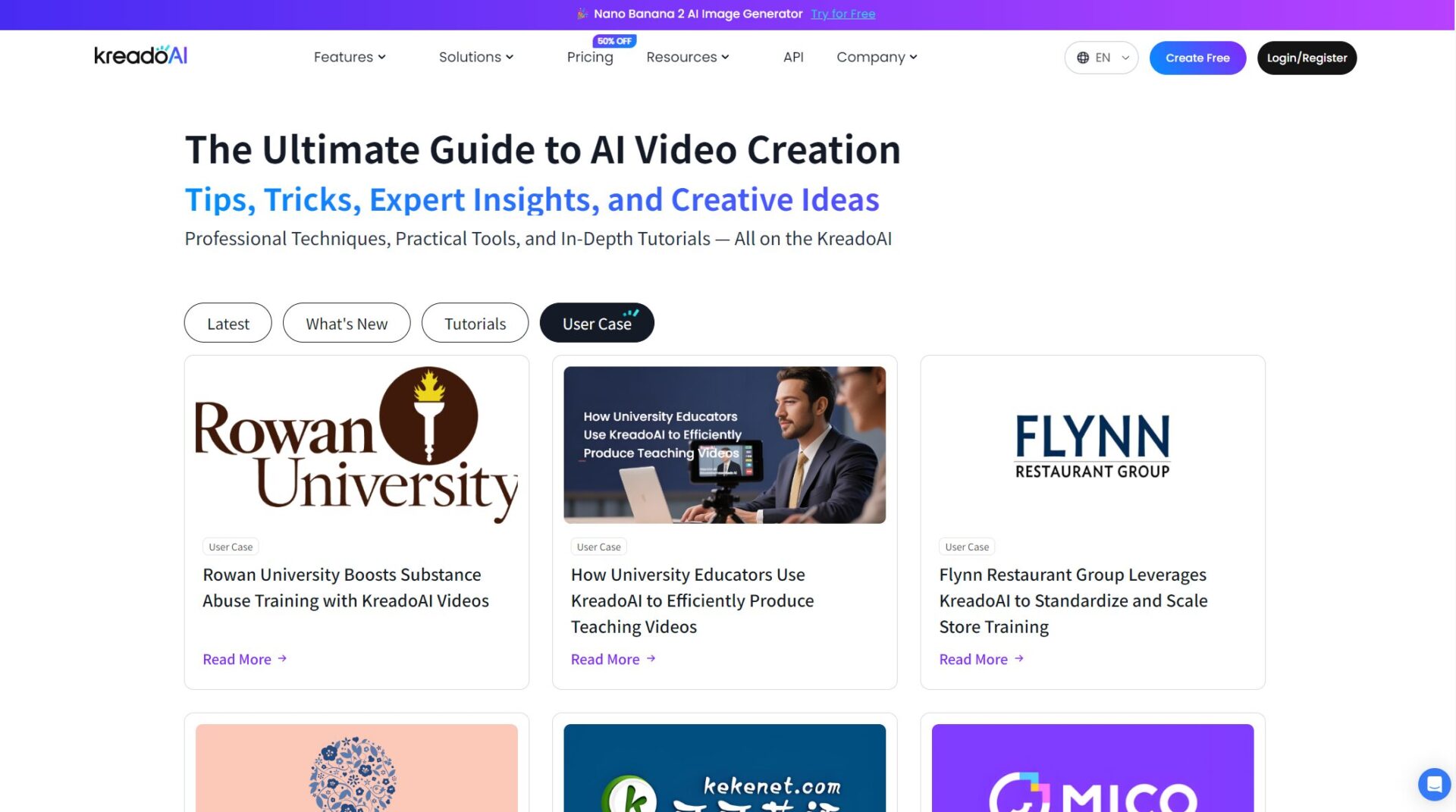Switch to the Tutorials tab
The width and height of the screenshot is (1456, 812).
pyautogui.click(x=475, y=324)
